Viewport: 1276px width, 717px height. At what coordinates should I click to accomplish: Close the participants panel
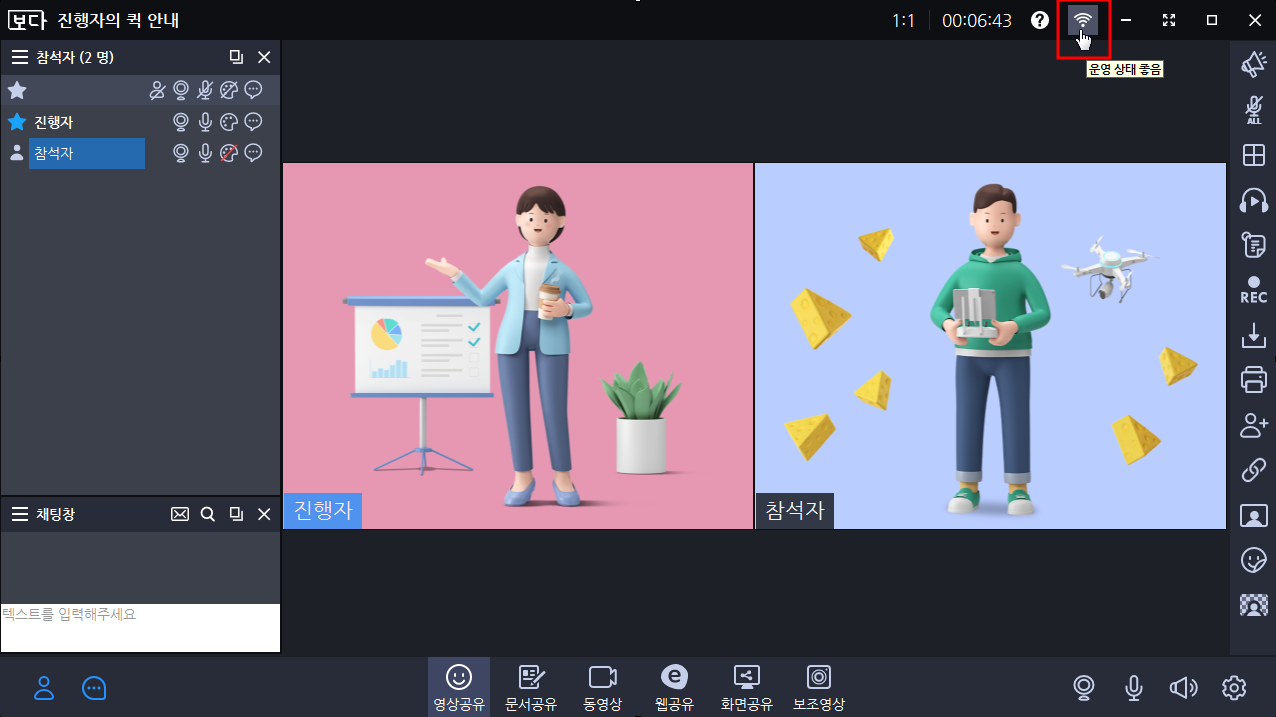[264, 57]
